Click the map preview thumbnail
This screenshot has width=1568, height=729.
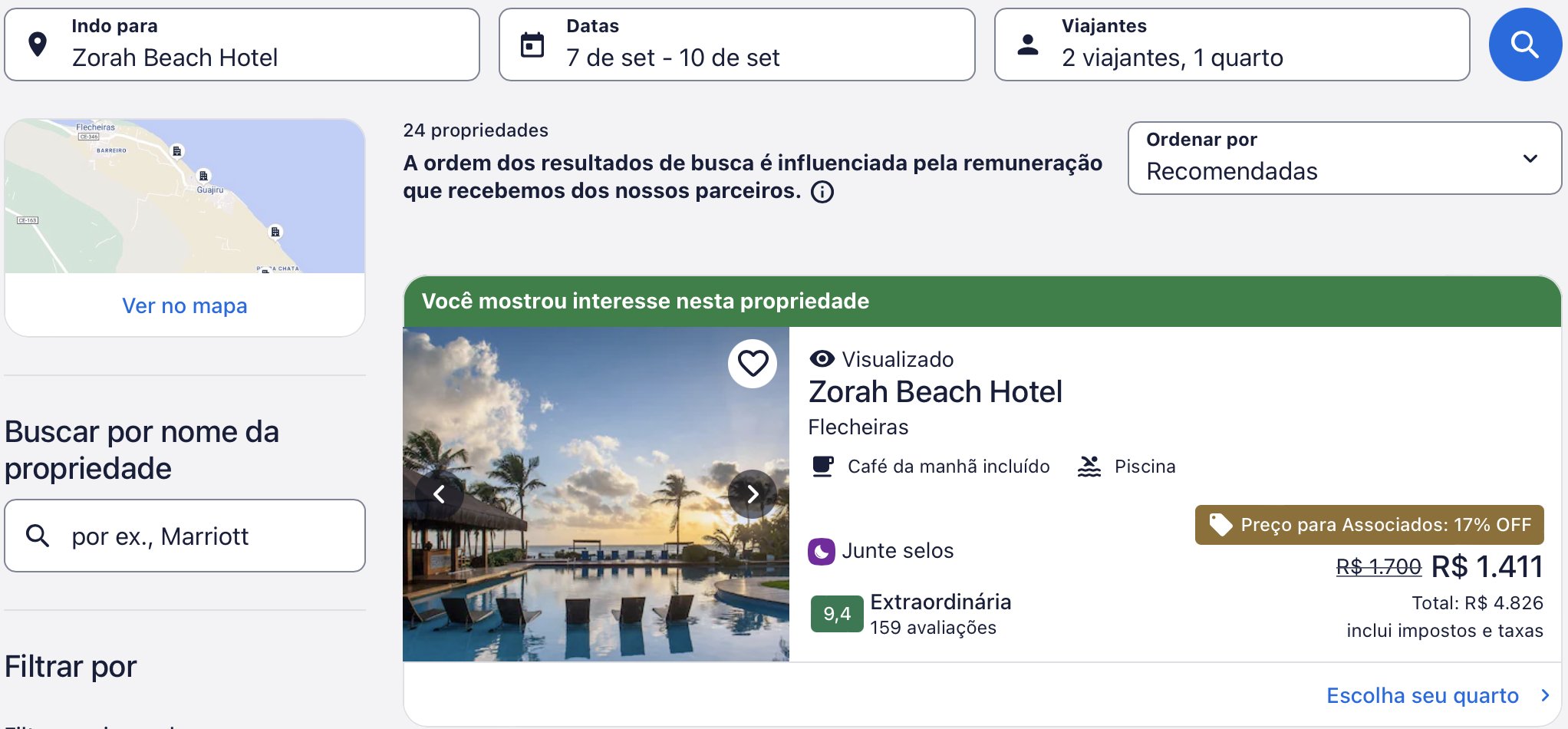[x=185, y=196]
